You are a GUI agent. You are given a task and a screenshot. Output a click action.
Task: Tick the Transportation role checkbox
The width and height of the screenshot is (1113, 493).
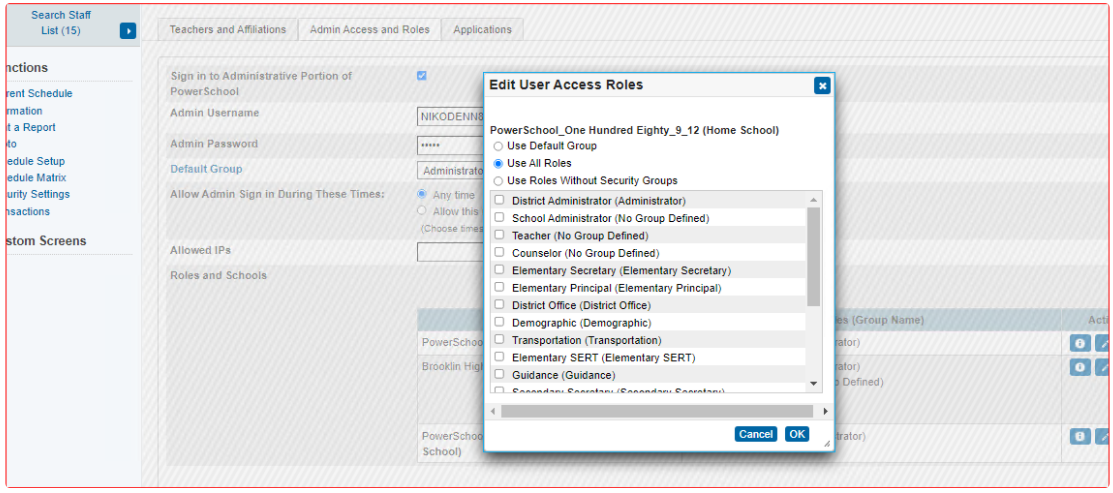499,340
